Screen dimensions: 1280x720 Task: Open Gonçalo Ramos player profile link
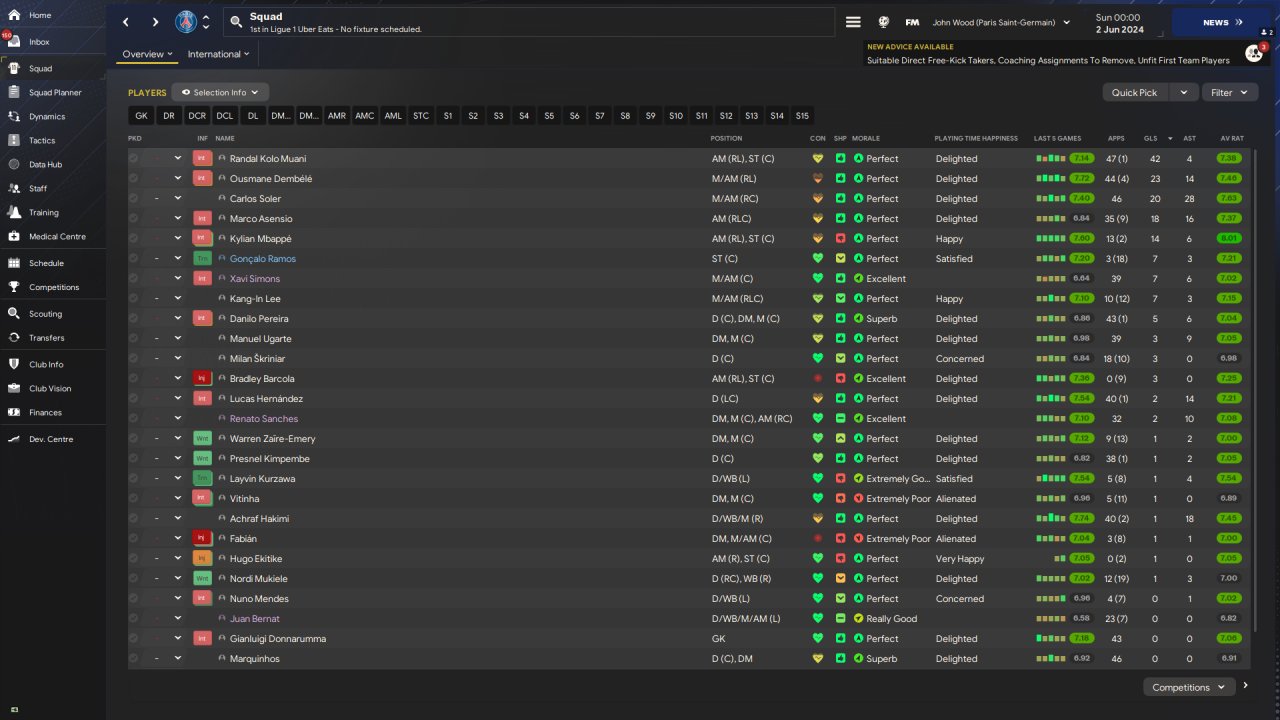(x=263, y=258)
